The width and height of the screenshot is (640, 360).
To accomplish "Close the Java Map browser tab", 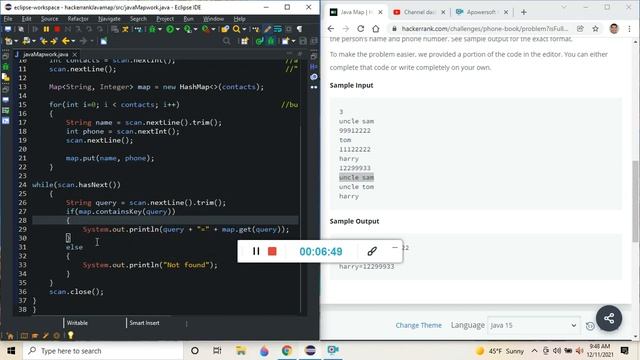I will [380, 12].
